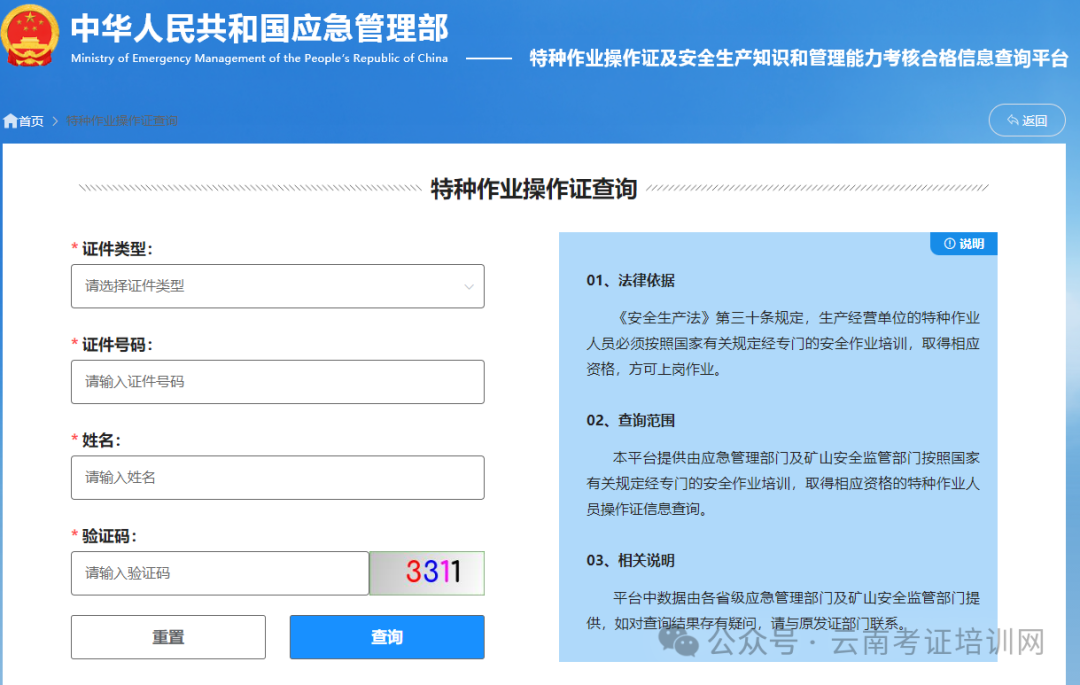Click the Ministry of Emergency Management English subtitle
The image size is (1080, 685).
pyautogui.click(x=259, y=59)
